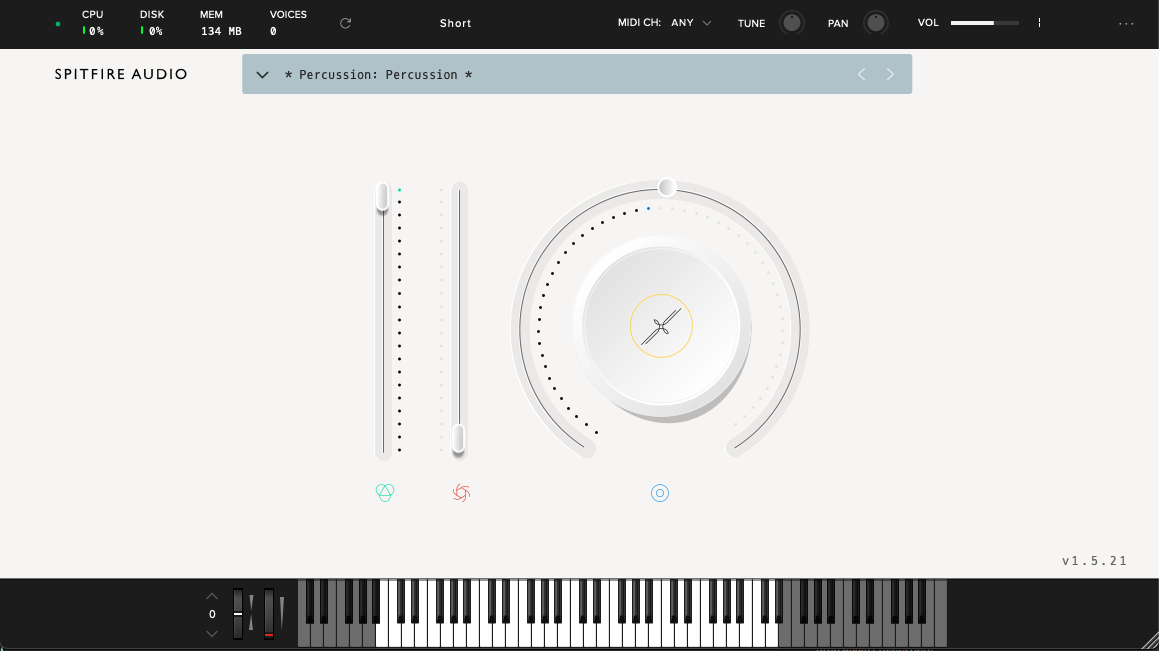
Task: Click the red dynamics swirl icon
Action: click(x=460, y=492)
